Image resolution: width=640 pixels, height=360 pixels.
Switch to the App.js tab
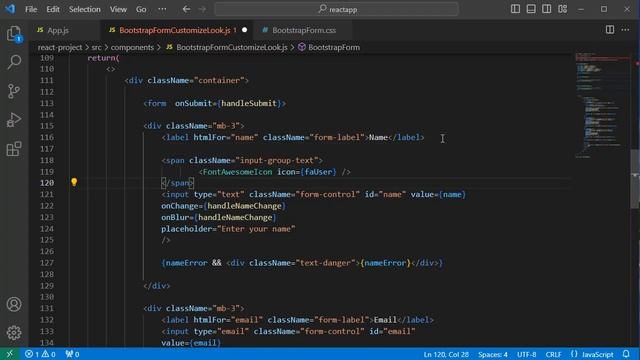pos(58,30)
